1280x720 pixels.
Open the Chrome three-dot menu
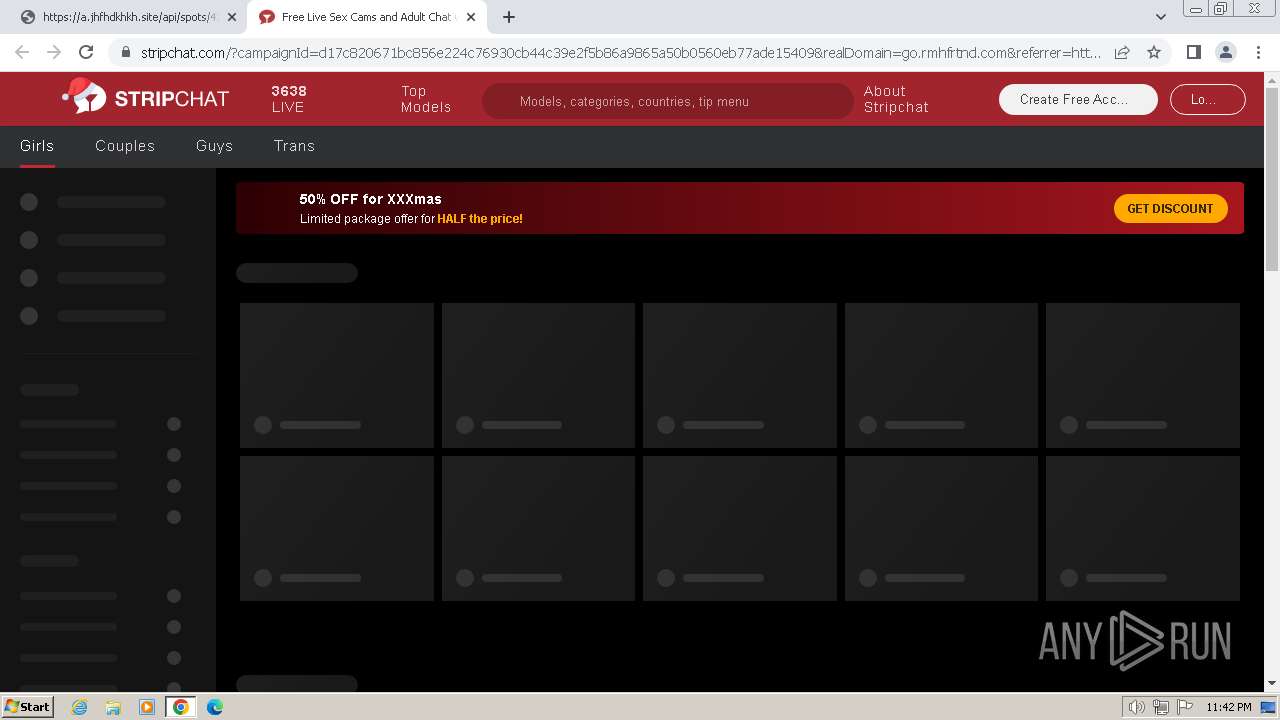pyautogui.click(x=1258, y=52)
